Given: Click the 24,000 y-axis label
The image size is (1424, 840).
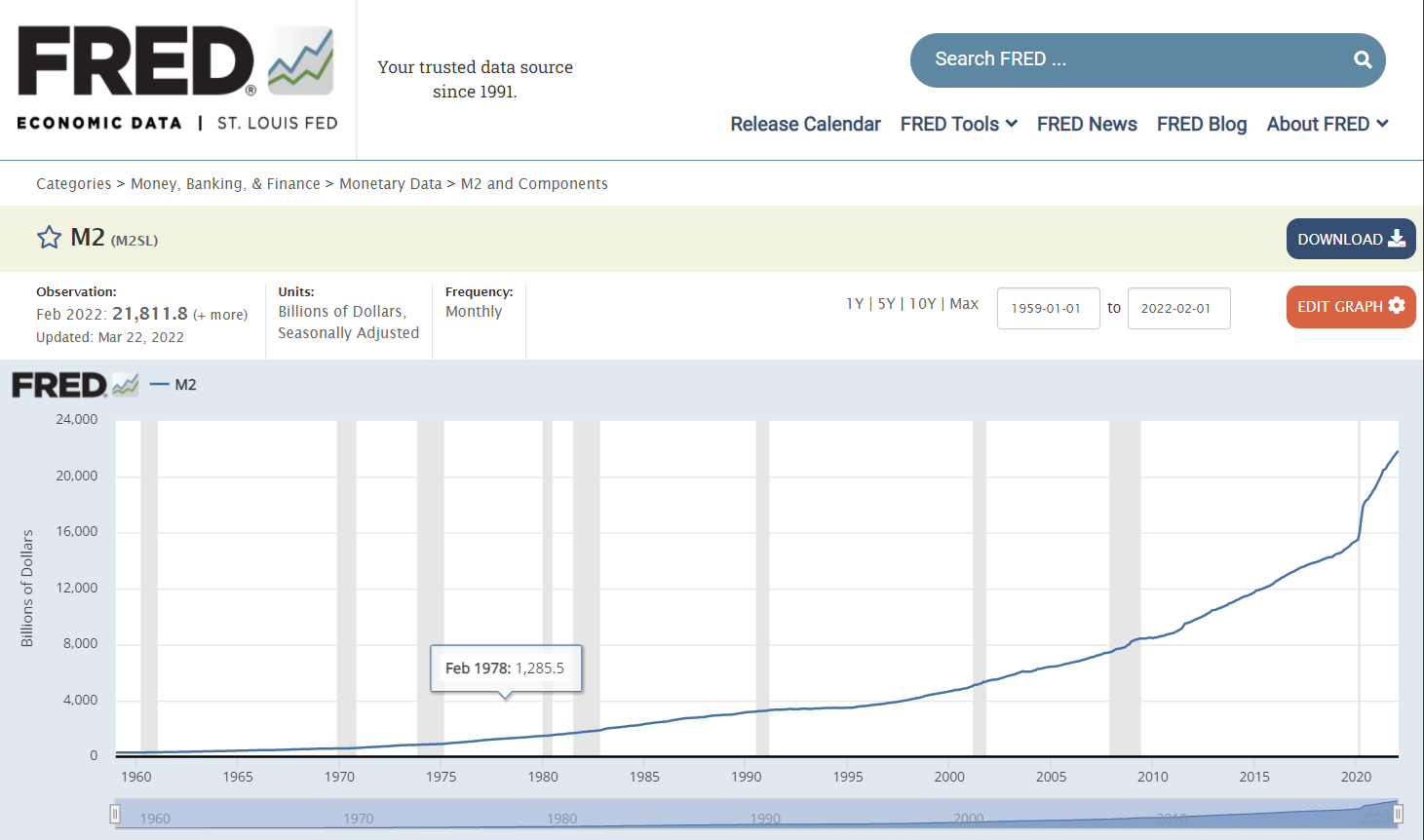Looking at the screenshot, I should point(77,419).
